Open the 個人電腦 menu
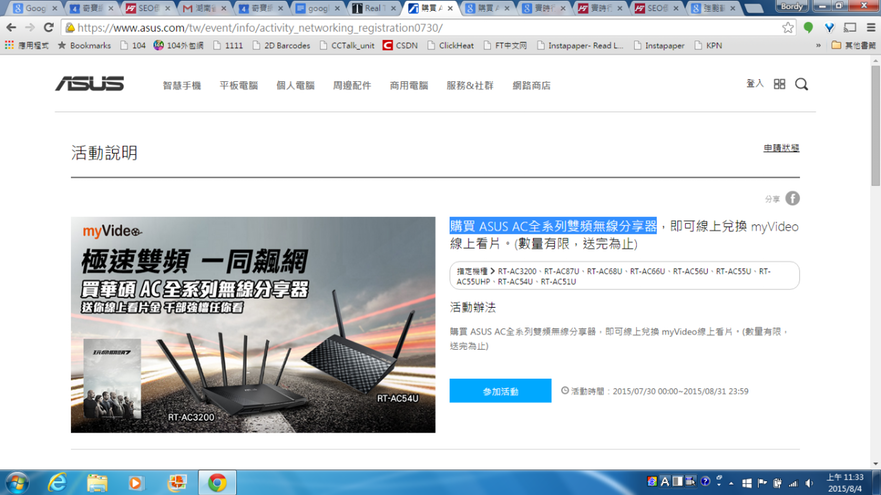The width and height of the screenshot is (881, 495). (295, 85)
